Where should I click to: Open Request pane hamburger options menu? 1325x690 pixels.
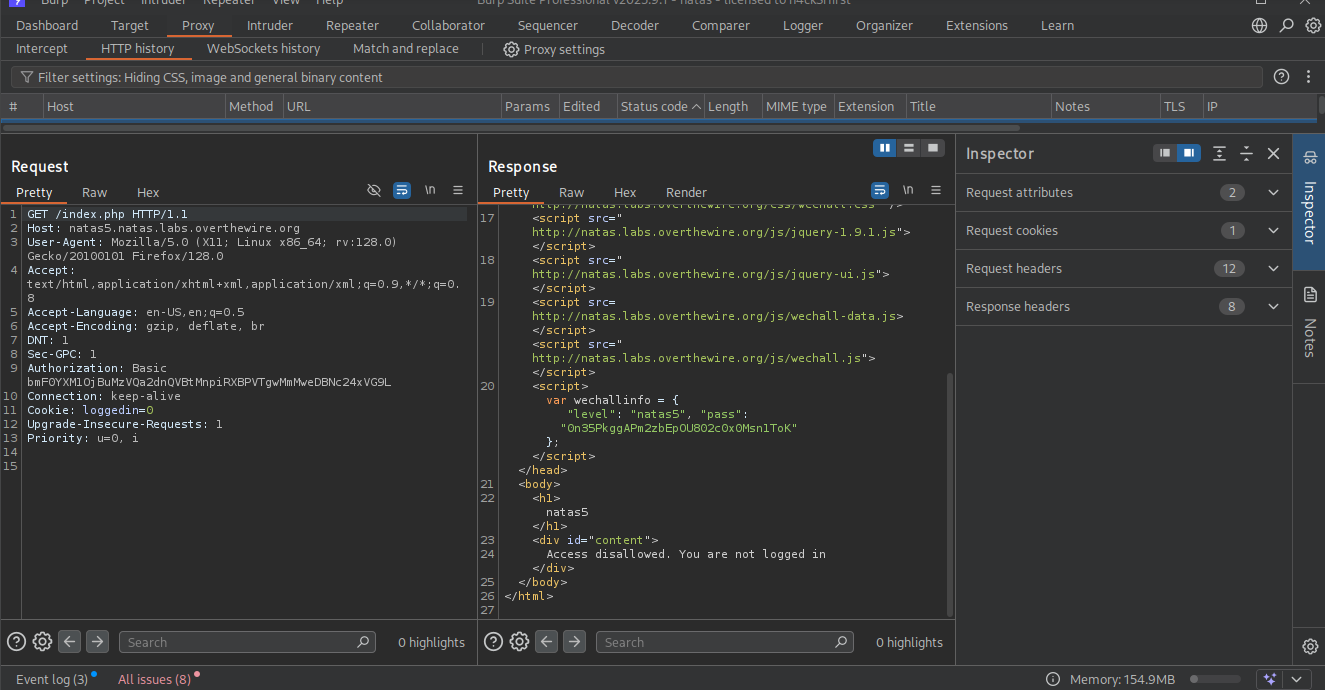(x=458, y=190)
